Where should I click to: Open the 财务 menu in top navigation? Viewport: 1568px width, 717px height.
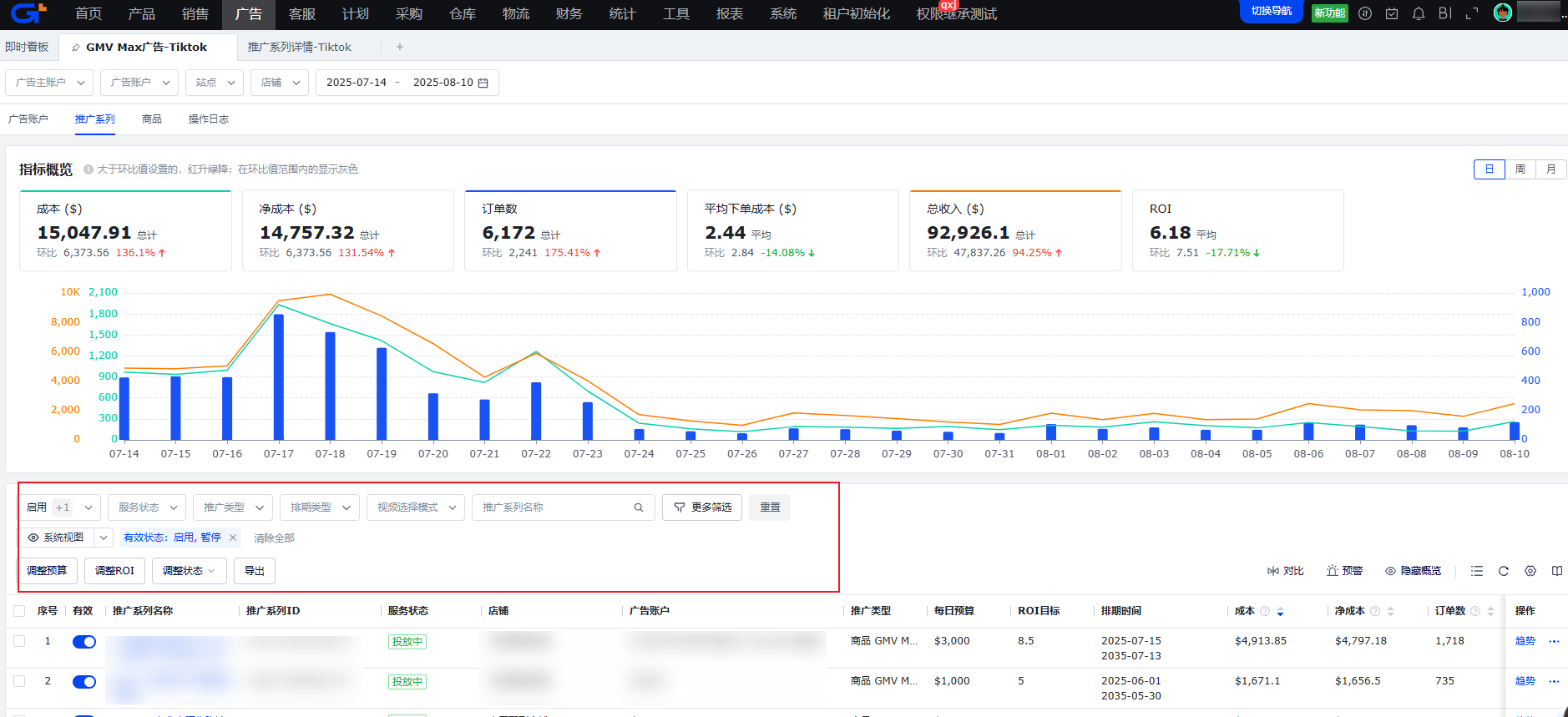[569, 14]
